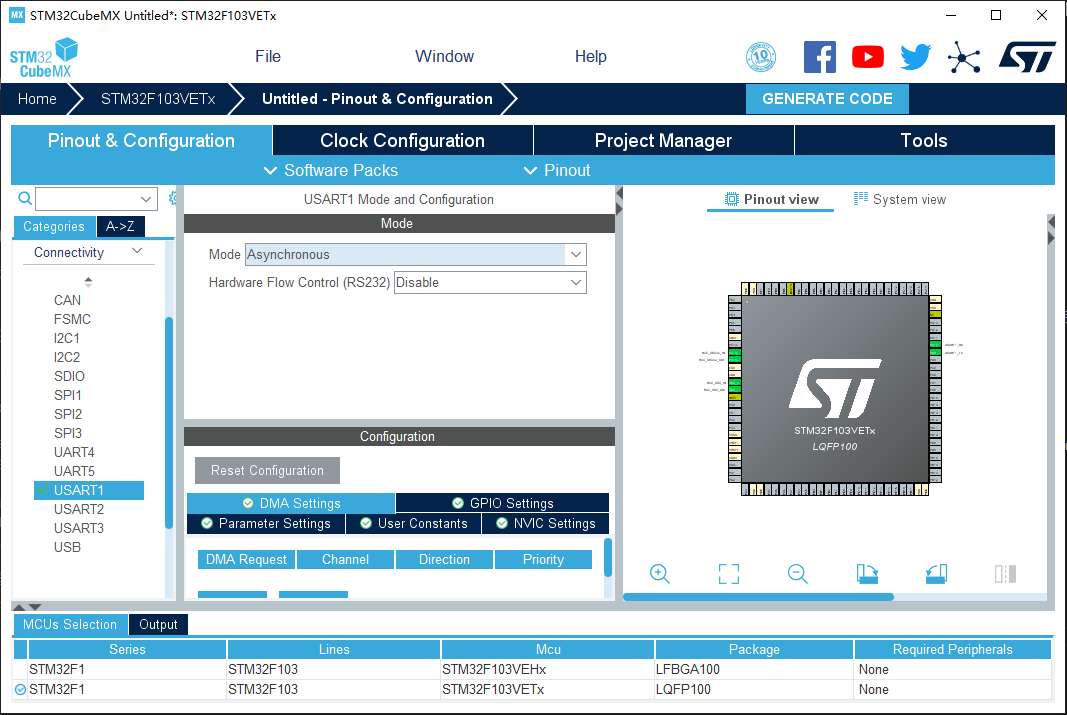Select the enabled USART1 peripheral

pos(88,490)
